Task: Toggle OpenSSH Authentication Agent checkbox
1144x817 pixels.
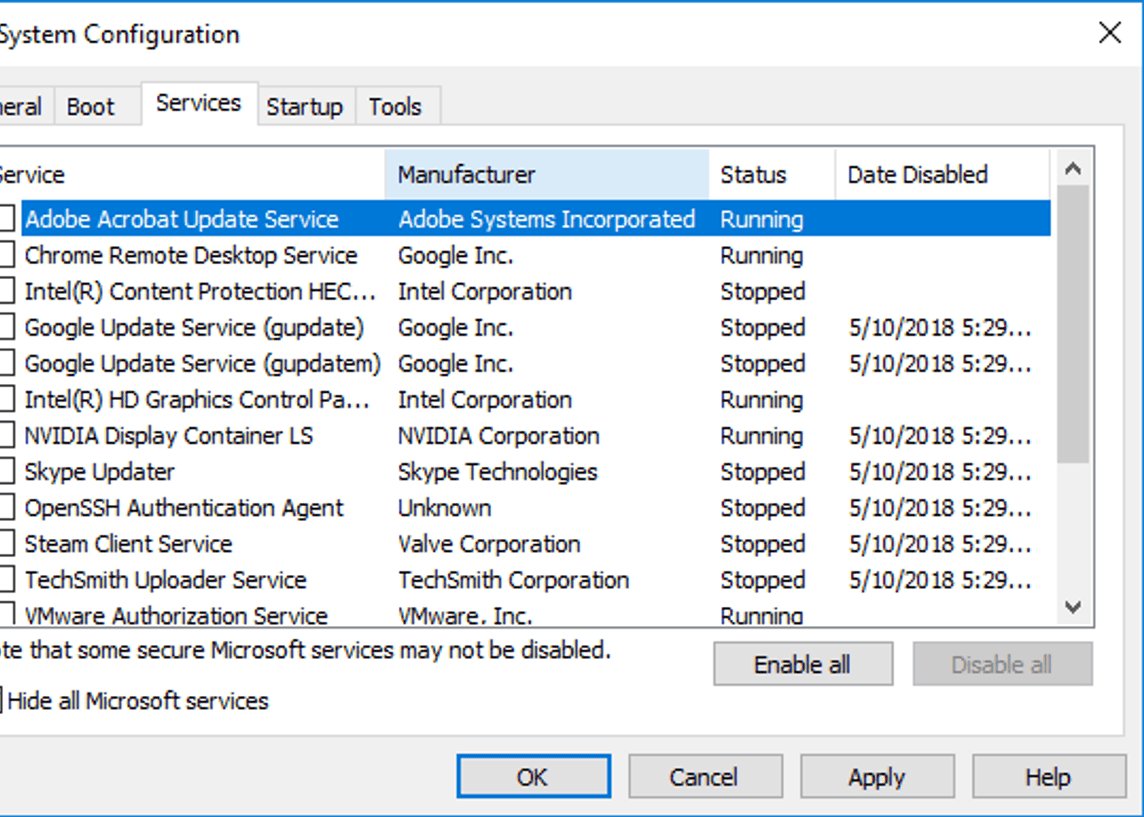Action: 6,508
